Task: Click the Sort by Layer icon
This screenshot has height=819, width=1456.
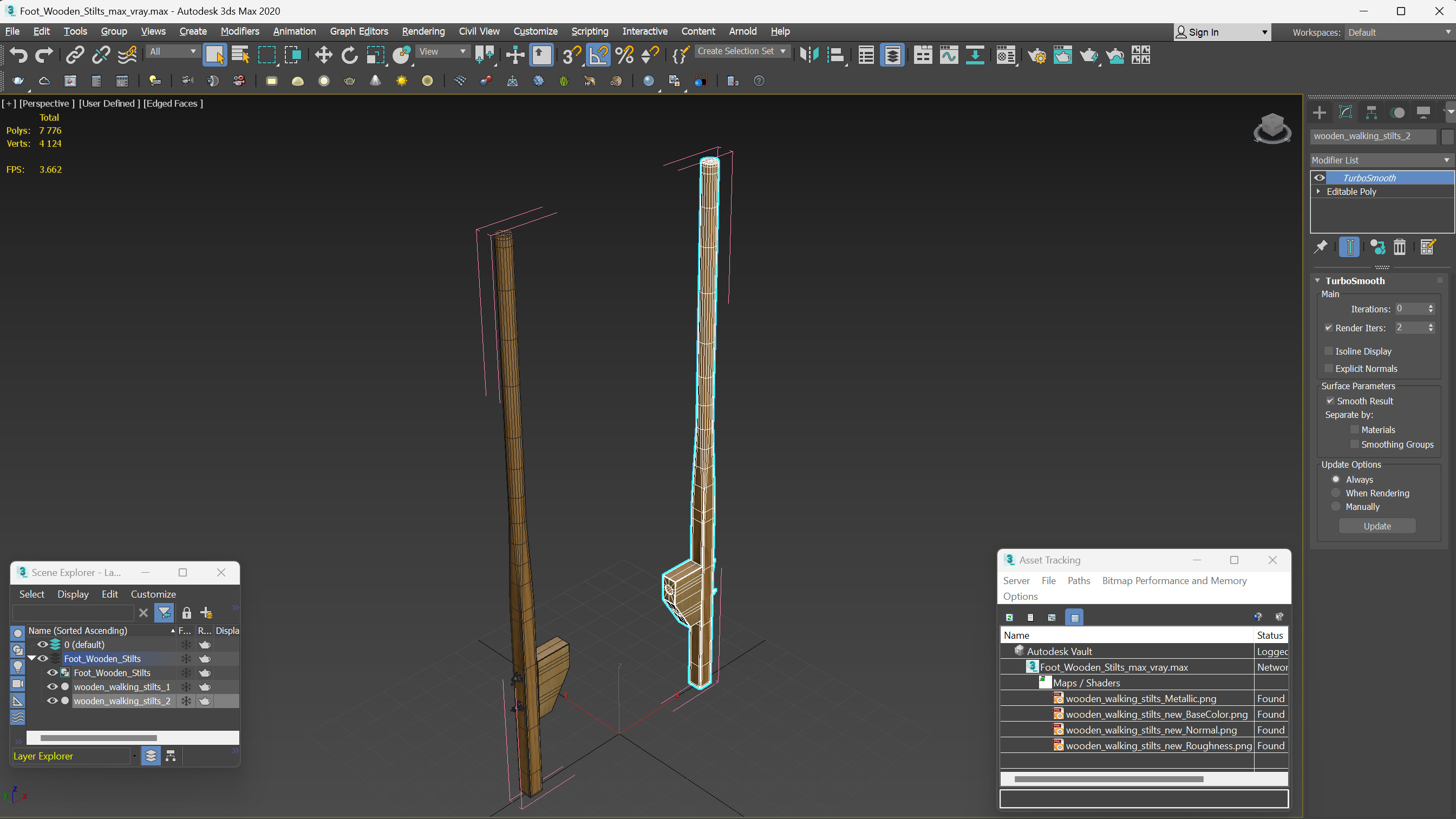Action: coord(151,756)
